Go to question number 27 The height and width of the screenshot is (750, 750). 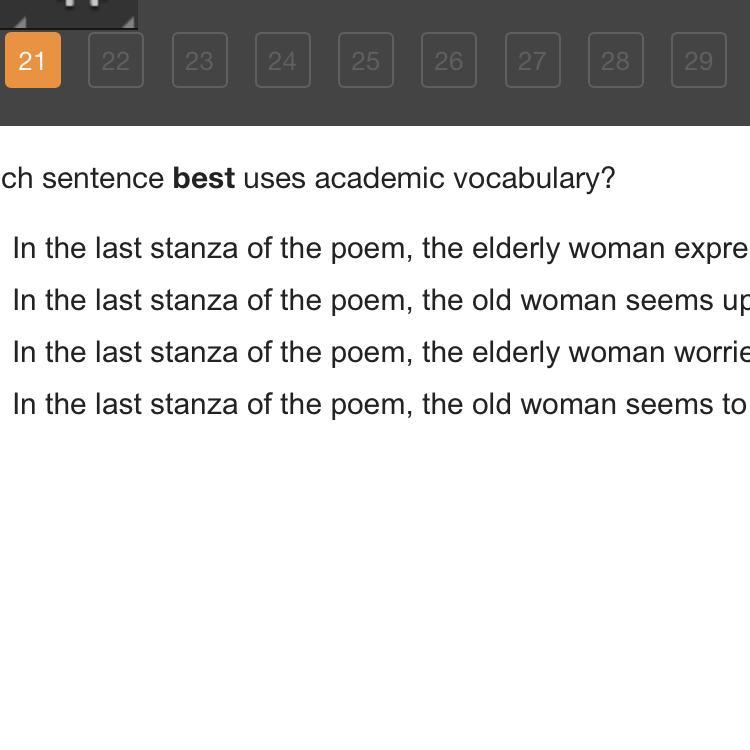tap(532, 60)
